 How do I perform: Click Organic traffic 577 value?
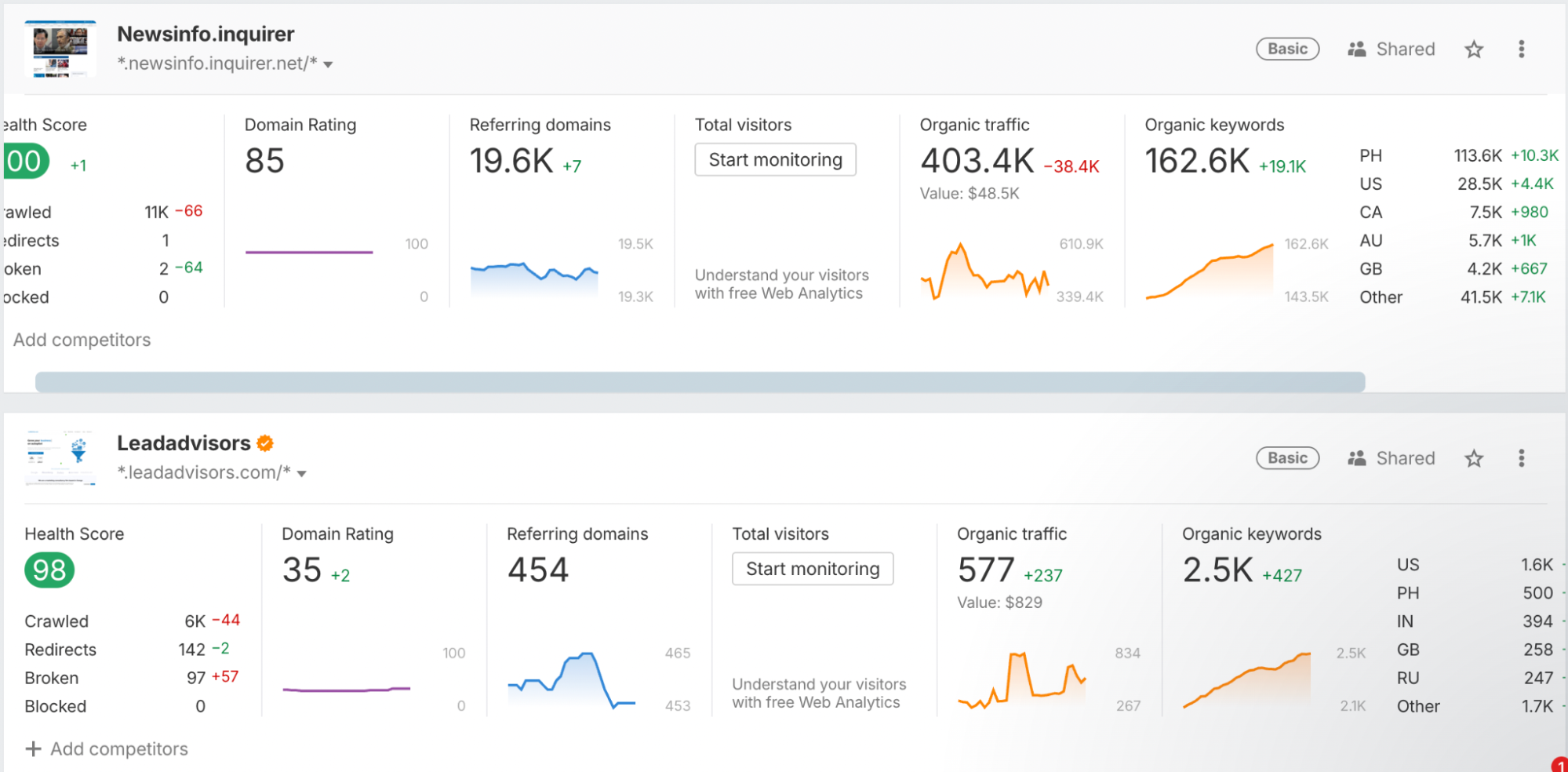click(x=986, y=570)
